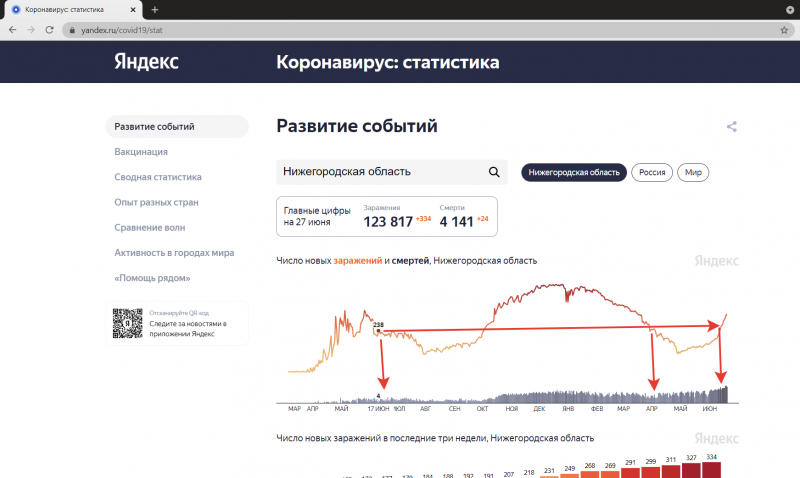Open the Развитие событий sidebar section
This screenshot has height=478, width=800.
pos(177,127)
